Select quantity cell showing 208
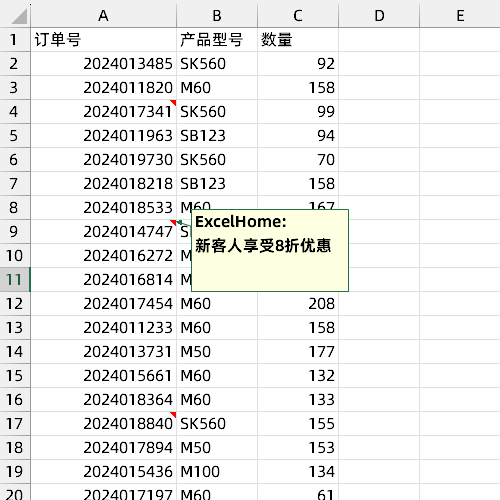The width and height of the screenshot is (500, 500). [x=298, y=304]
